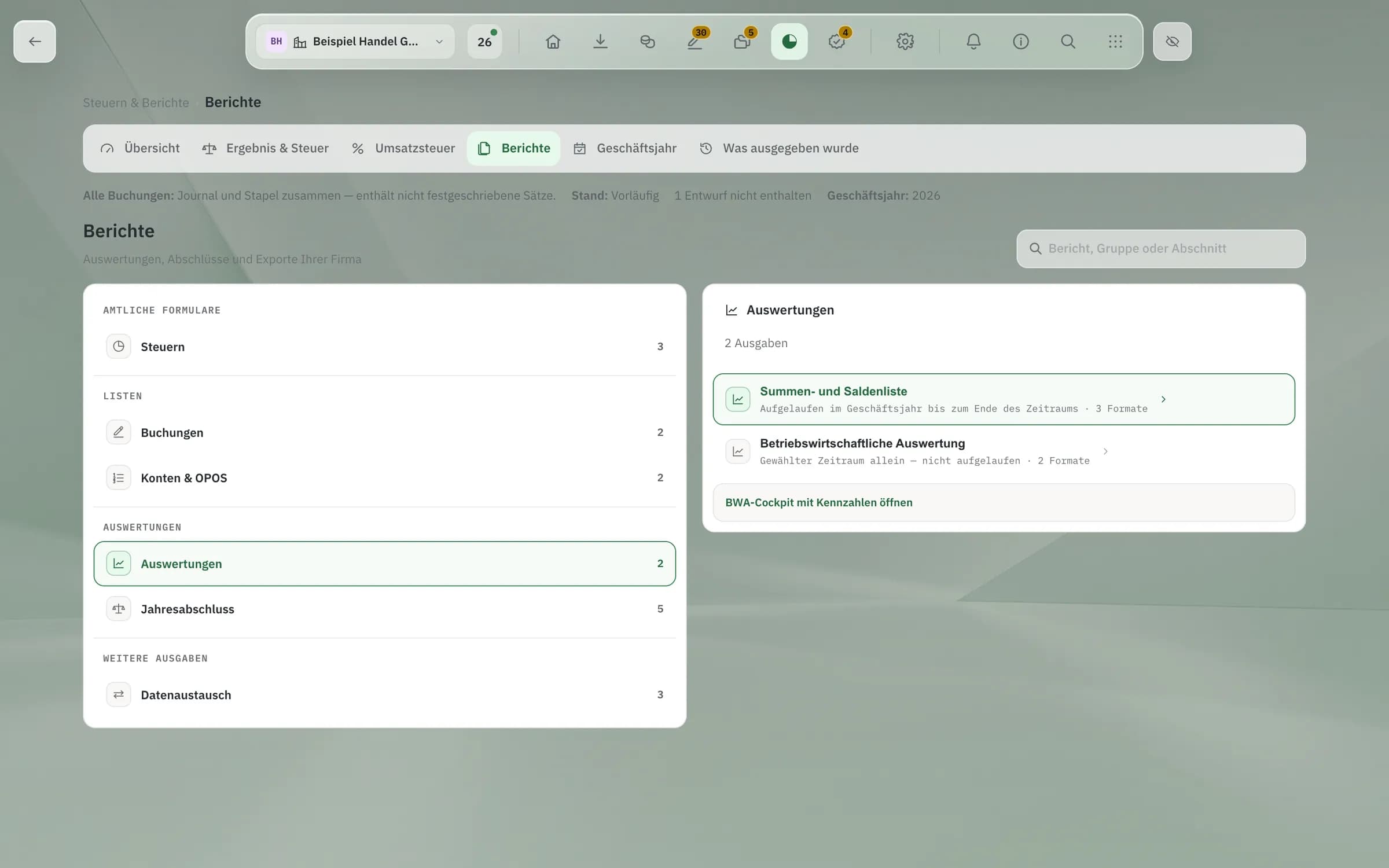Expand Betriebswirtschaftliche Auswertung chevron
The image size is (1389, 868).
(1105, 451)
